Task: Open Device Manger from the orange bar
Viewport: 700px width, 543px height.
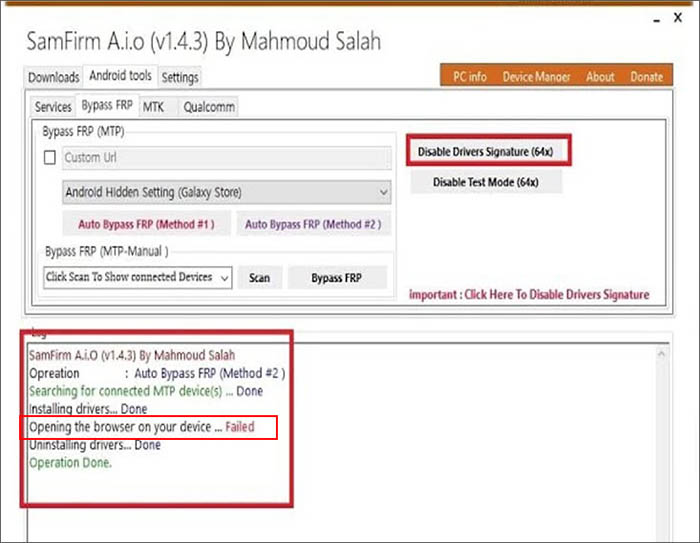Action: coord(538,77)
